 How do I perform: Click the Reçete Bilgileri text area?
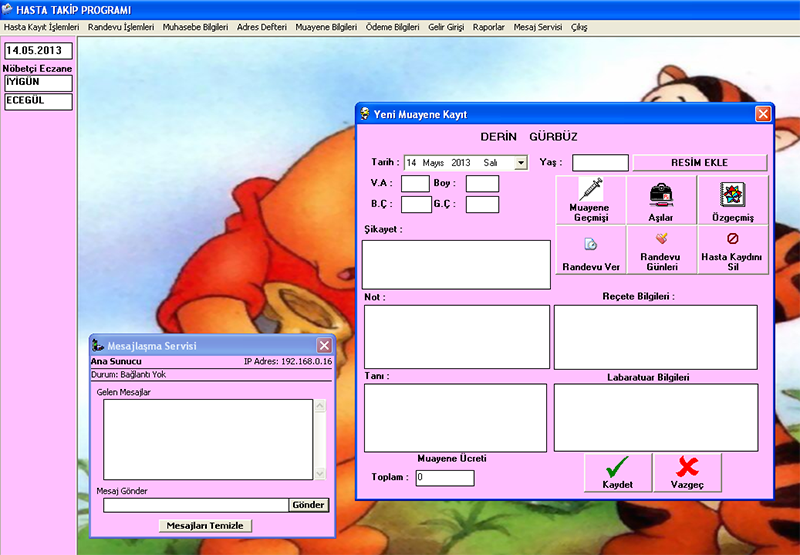click(x=656, y=337)
